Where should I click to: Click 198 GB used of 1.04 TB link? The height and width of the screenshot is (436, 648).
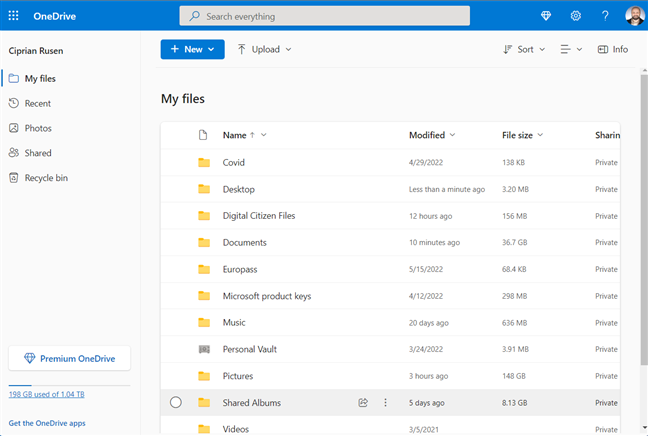46,394
